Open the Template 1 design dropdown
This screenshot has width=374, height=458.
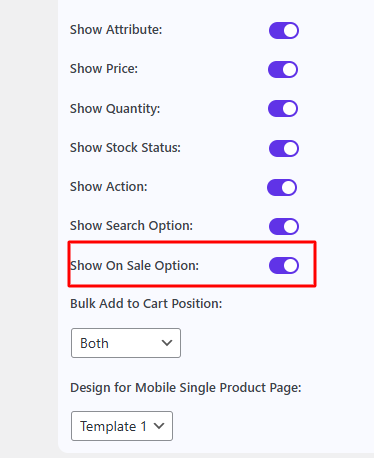(x=122, y=426)
